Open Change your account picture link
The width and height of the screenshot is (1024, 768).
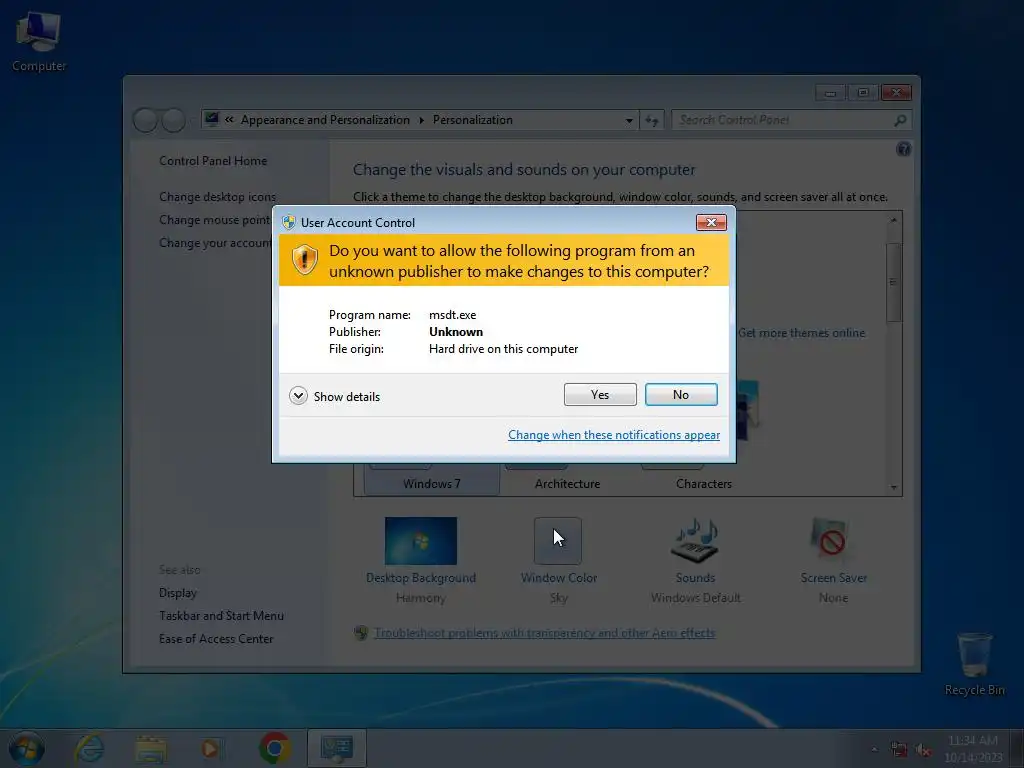coord(215,243)
